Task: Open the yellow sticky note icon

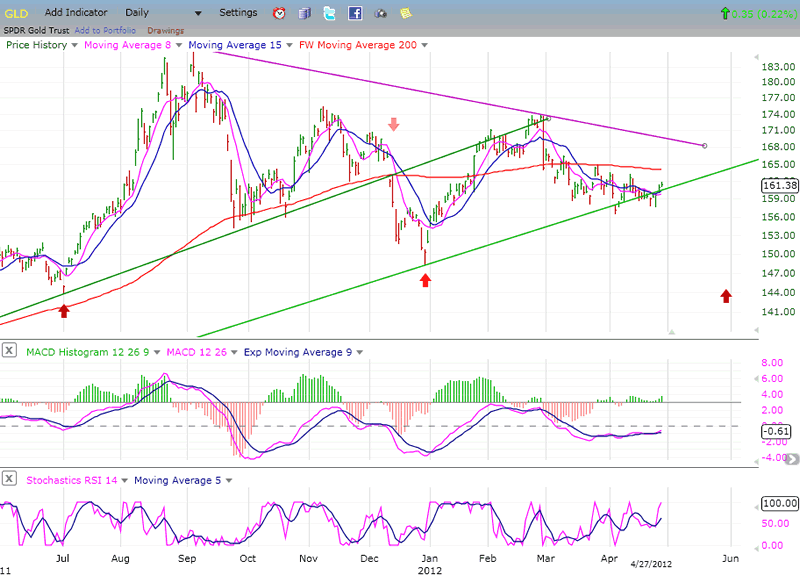Action: click(x=405, y=13)
